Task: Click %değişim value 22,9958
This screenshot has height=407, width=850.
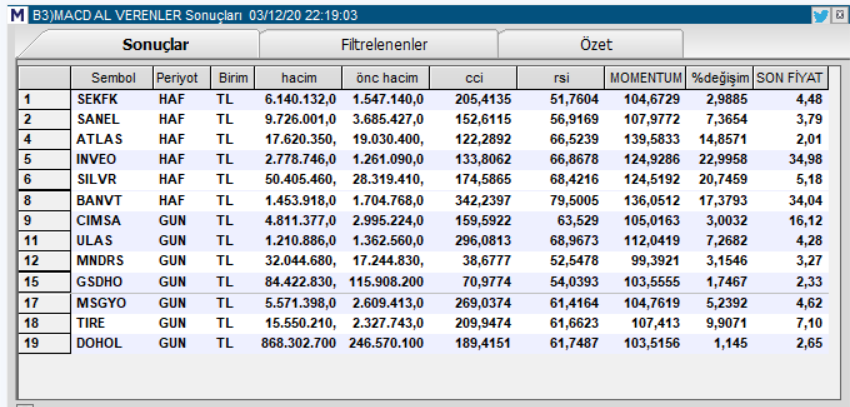Action: click(725, 159)
